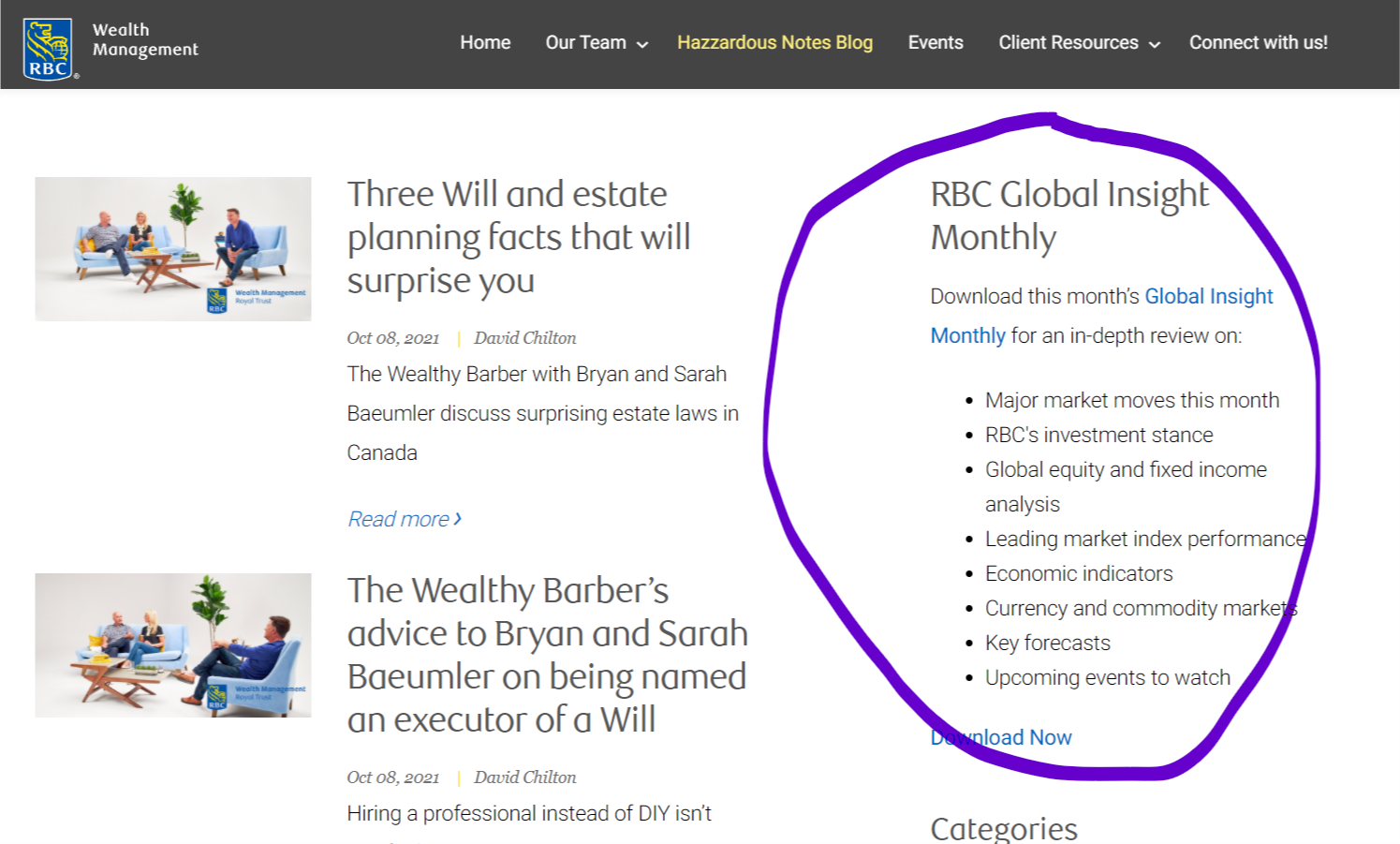Open the Wealthy Barber's advice article title

547,655
